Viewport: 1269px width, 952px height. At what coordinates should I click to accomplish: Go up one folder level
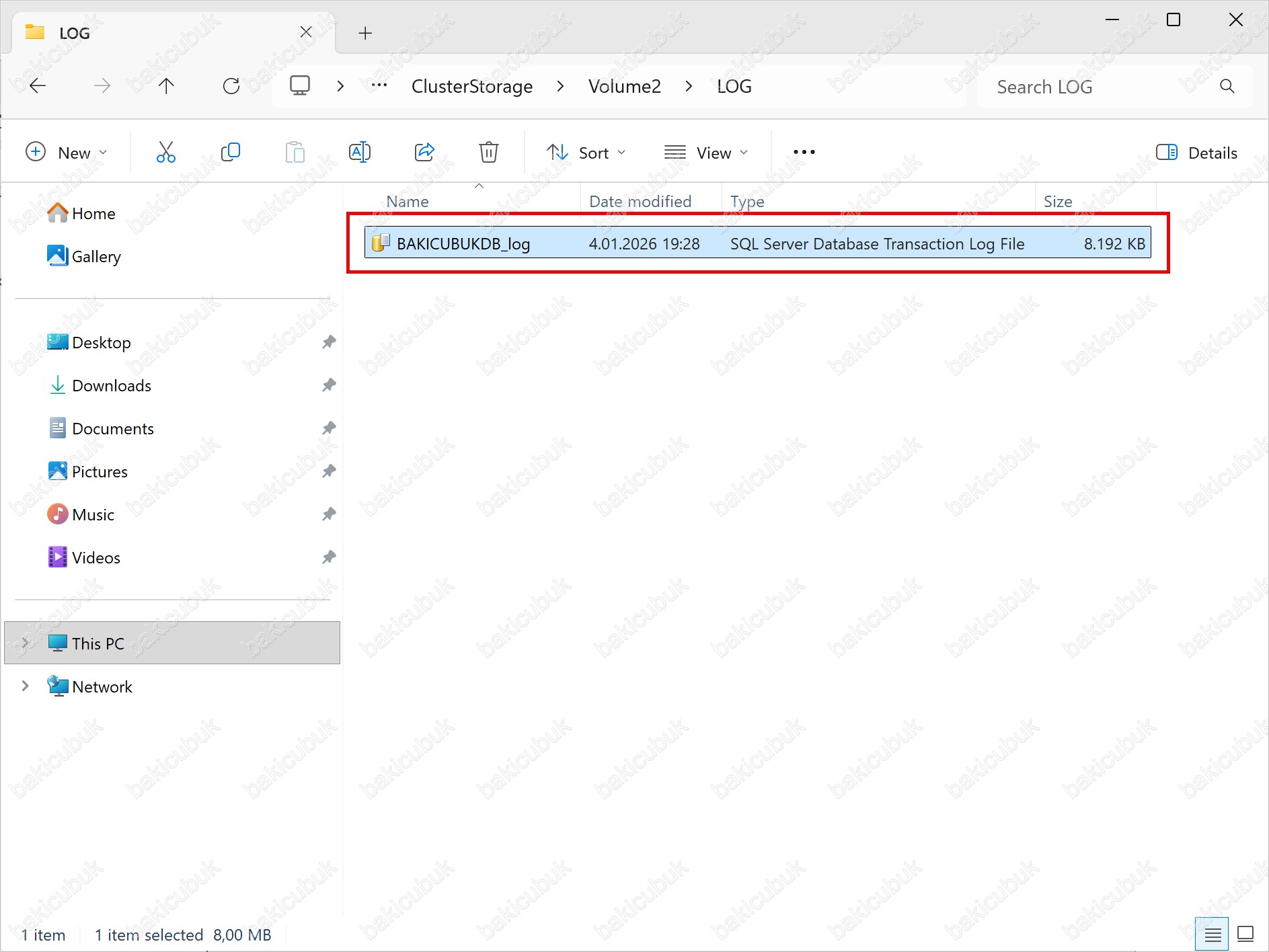(x=166, y=86)
